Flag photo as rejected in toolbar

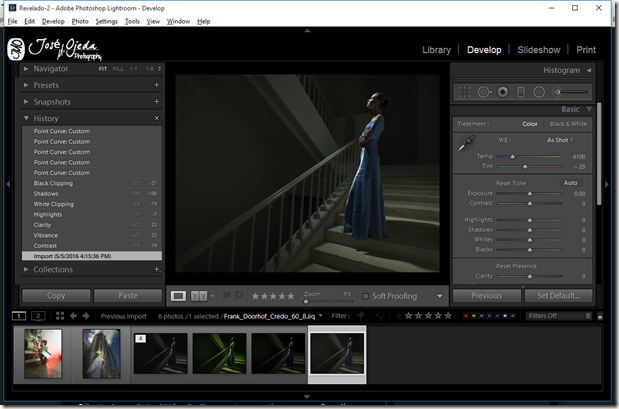239,296
